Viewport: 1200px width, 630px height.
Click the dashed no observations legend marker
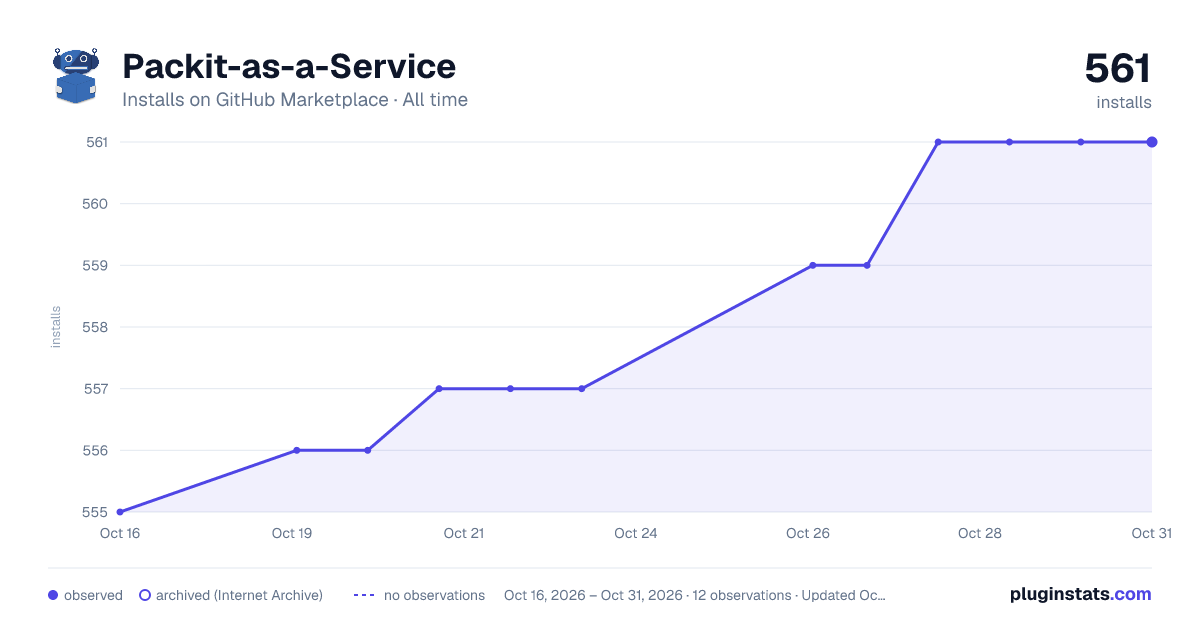pyautogui.click(x=364, y=595)
